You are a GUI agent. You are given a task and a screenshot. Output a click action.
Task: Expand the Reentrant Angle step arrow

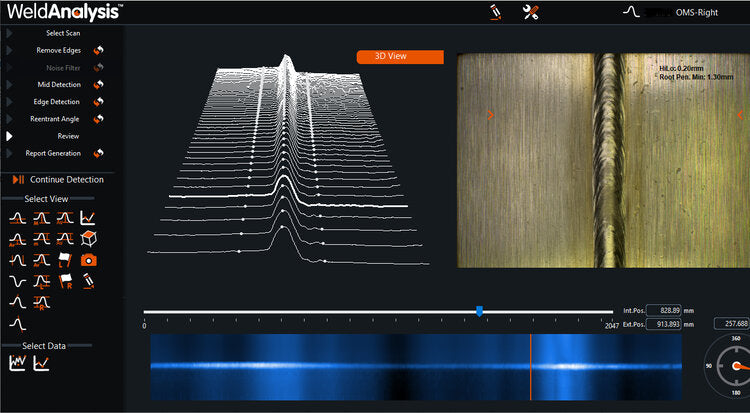click(x=10, y=119)
